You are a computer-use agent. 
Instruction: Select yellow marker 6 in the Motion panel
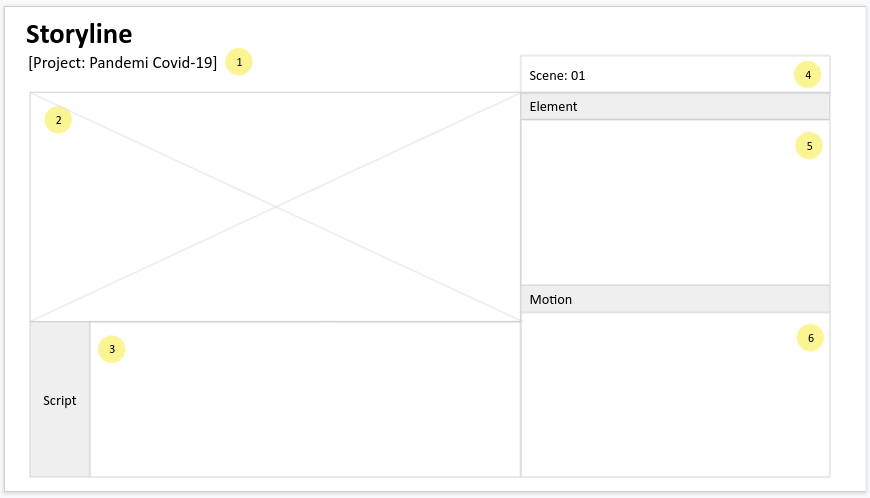810,338
